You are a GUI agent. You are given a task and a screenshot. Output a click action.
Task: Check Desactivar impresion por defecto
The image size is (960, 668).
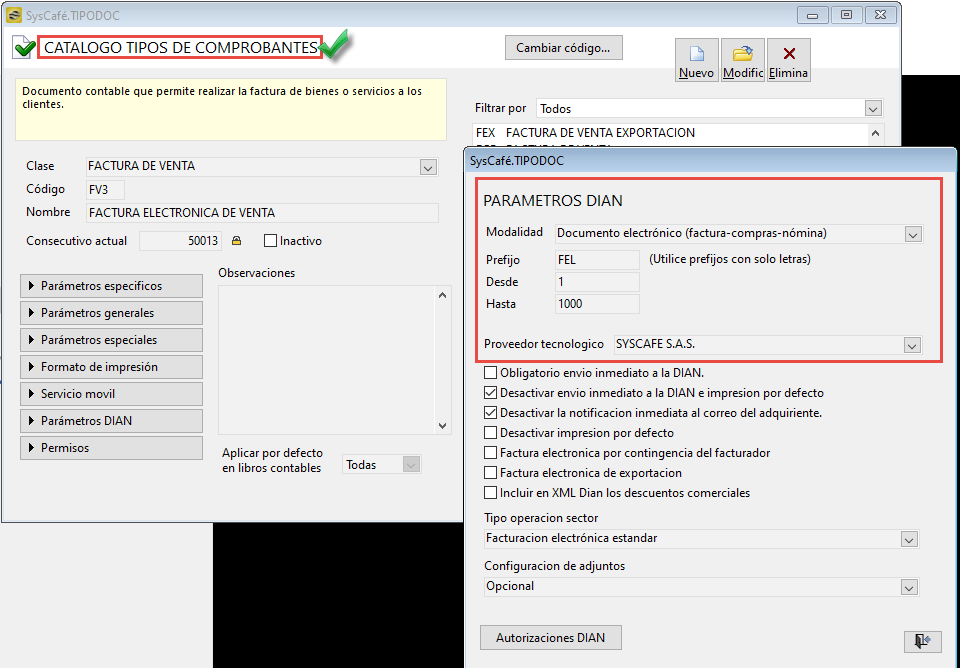coord(490,433)
